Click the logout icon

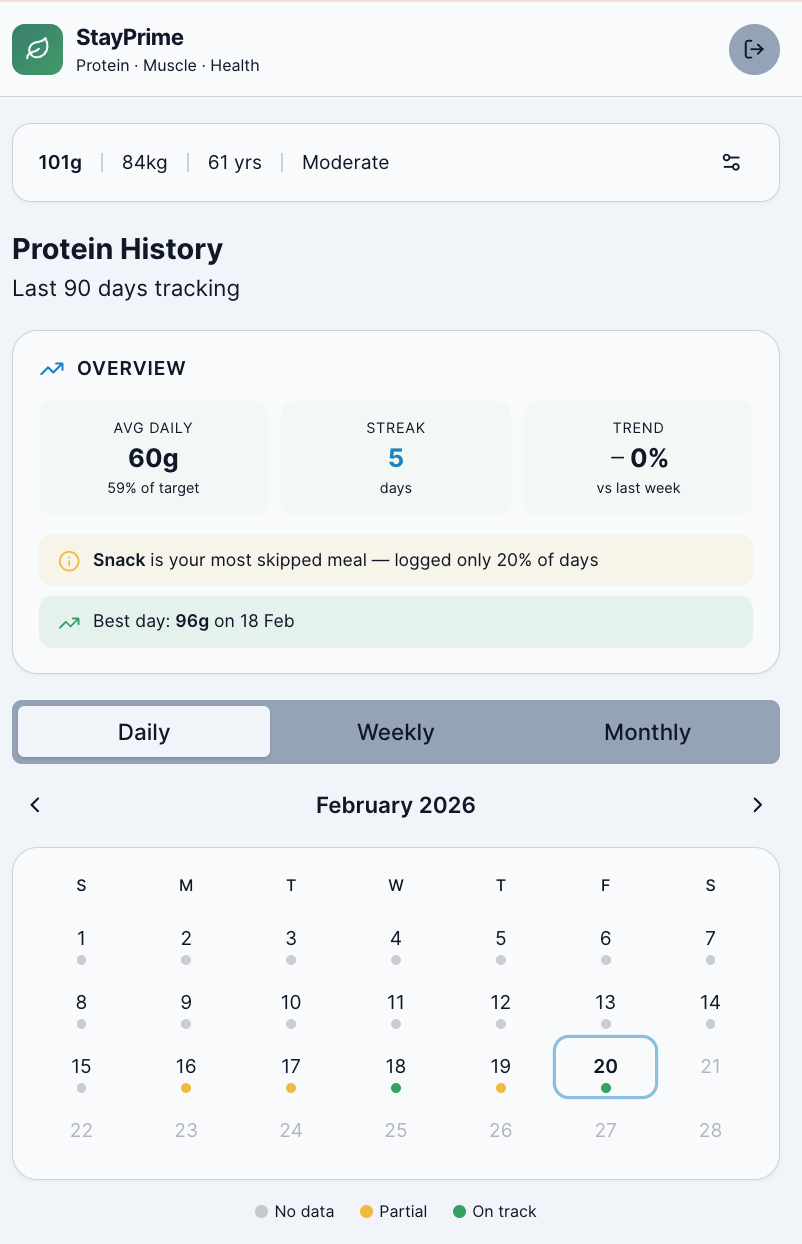click(x=754, y=49)
